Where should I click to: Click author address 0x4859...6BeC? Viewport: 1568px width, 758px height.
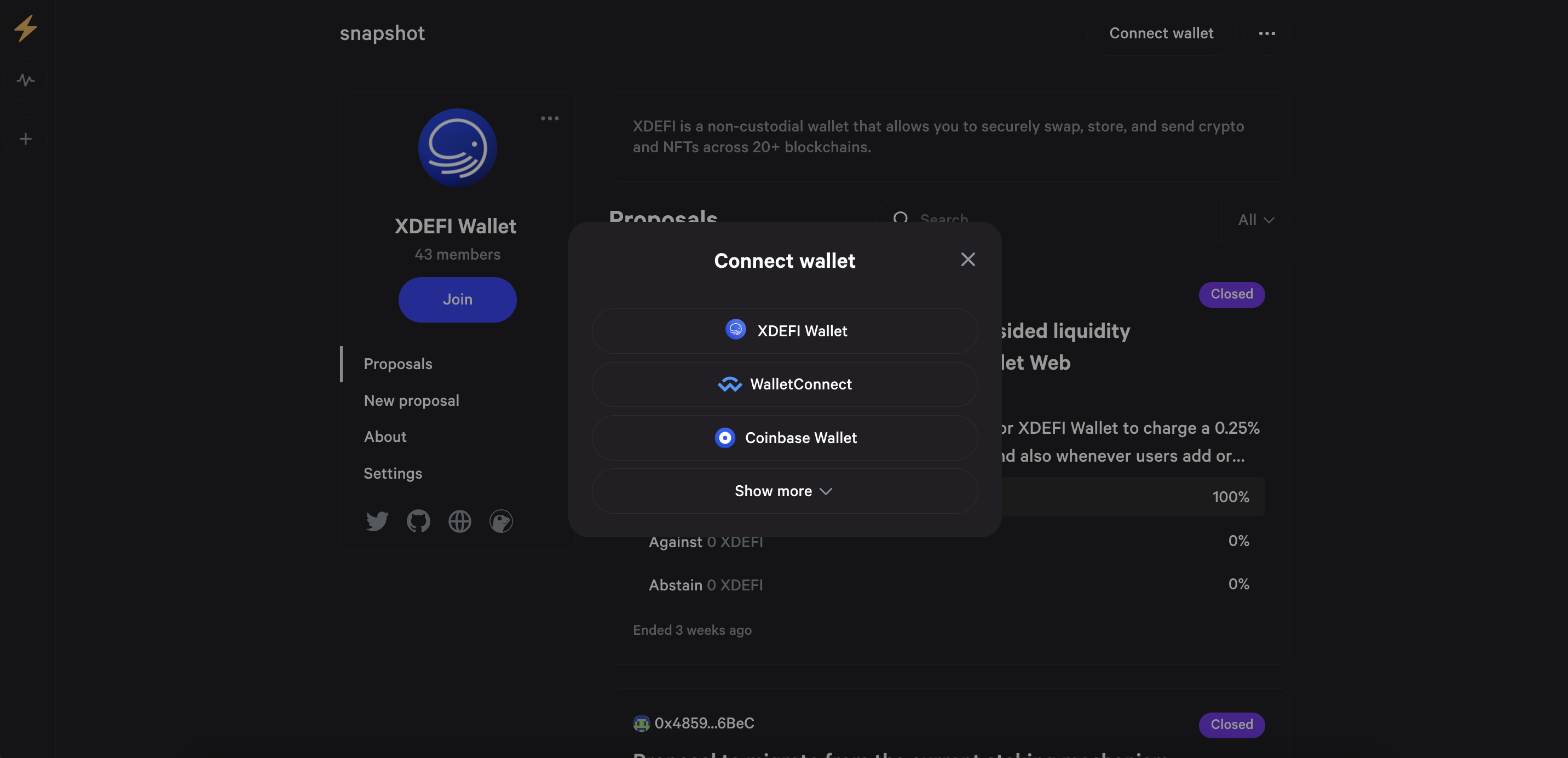point(704,723)
